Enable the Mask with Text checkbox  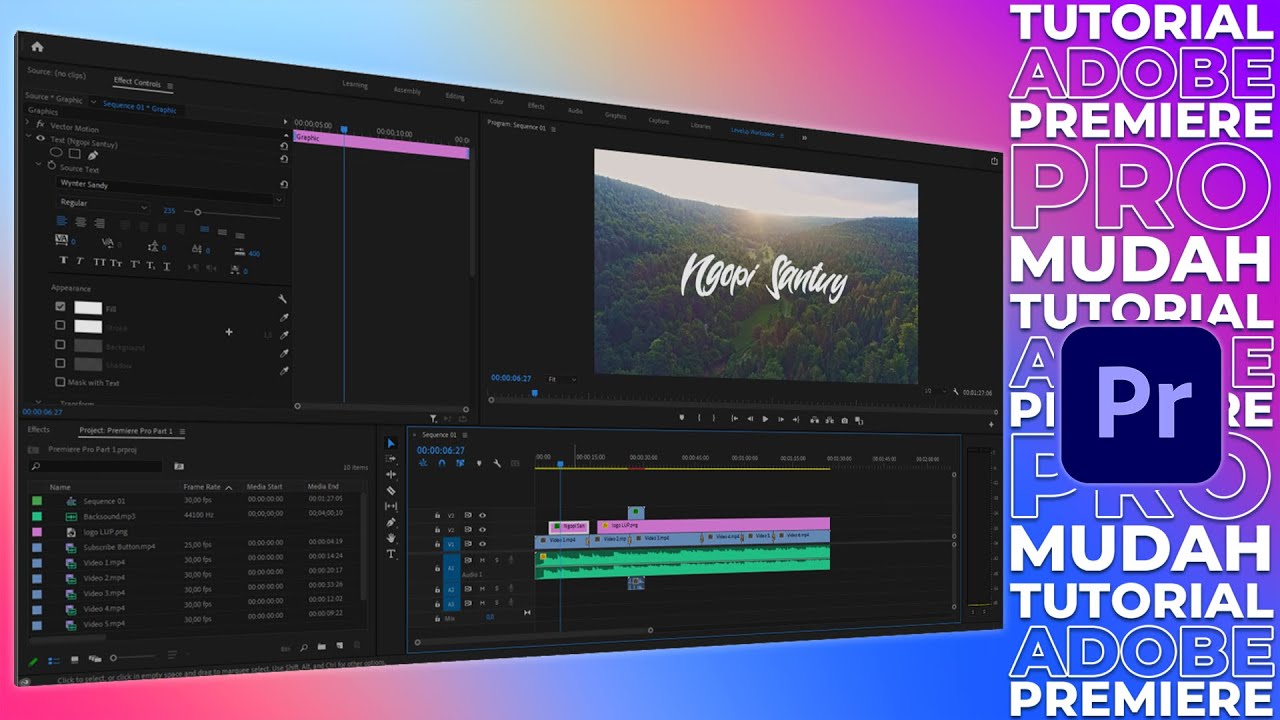tap(60, 382)
